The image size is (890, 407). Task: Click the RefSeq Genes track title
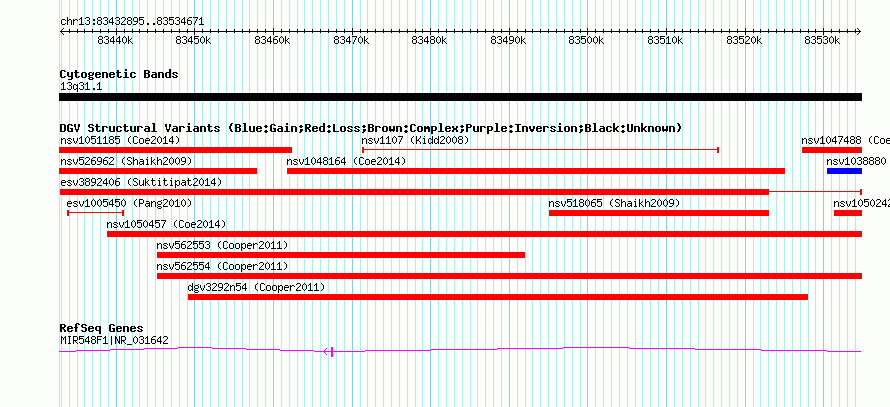pyautogui.click(x=102, y=328)
